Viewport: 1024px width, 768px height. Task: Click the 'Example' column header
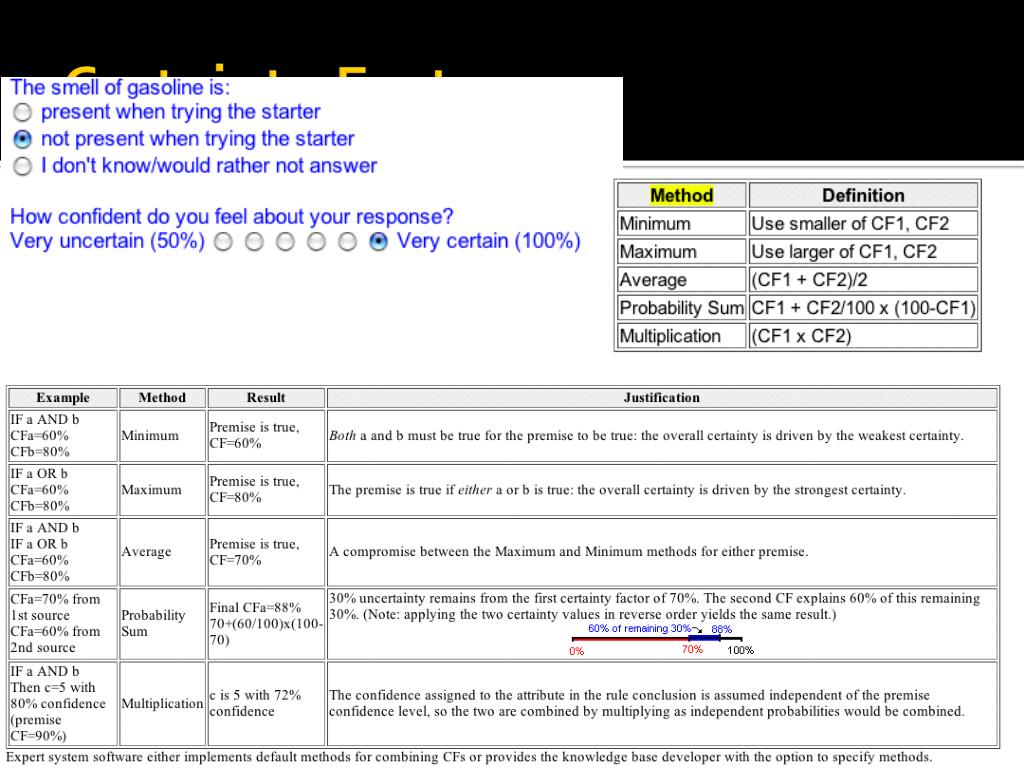[x=63, y=398]
